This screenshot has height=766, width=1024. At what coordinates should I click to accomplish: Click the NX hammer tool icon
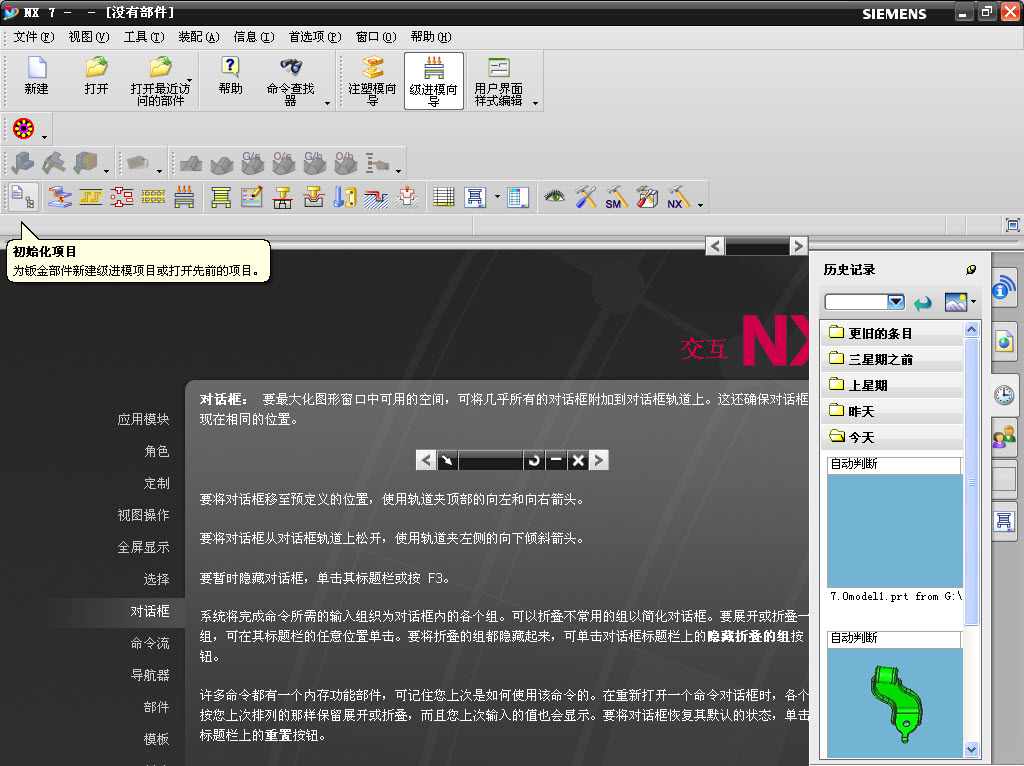point(678,197)
